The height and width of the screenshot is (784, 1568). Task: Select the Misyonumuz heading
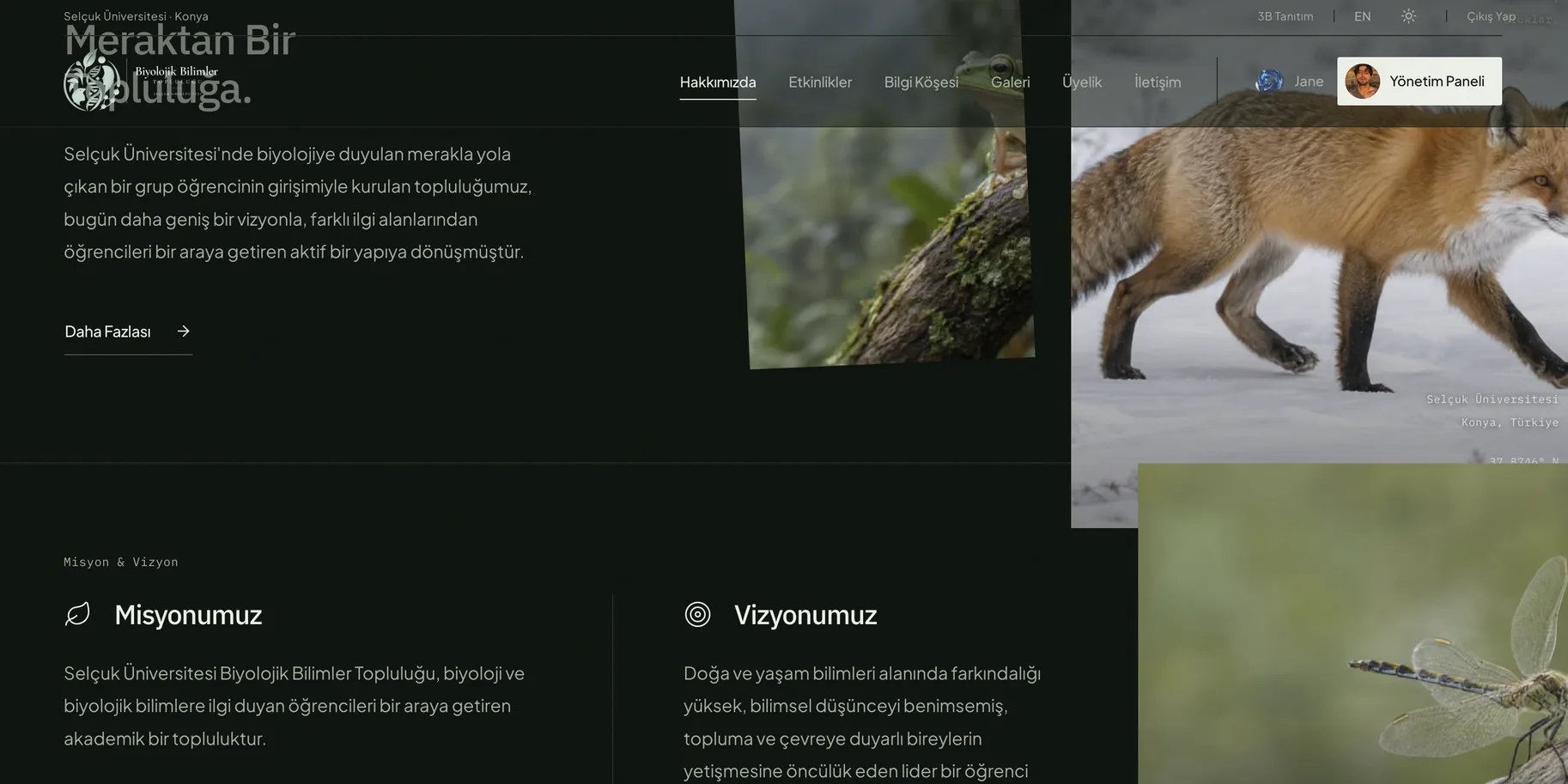[x=188, y=615]
